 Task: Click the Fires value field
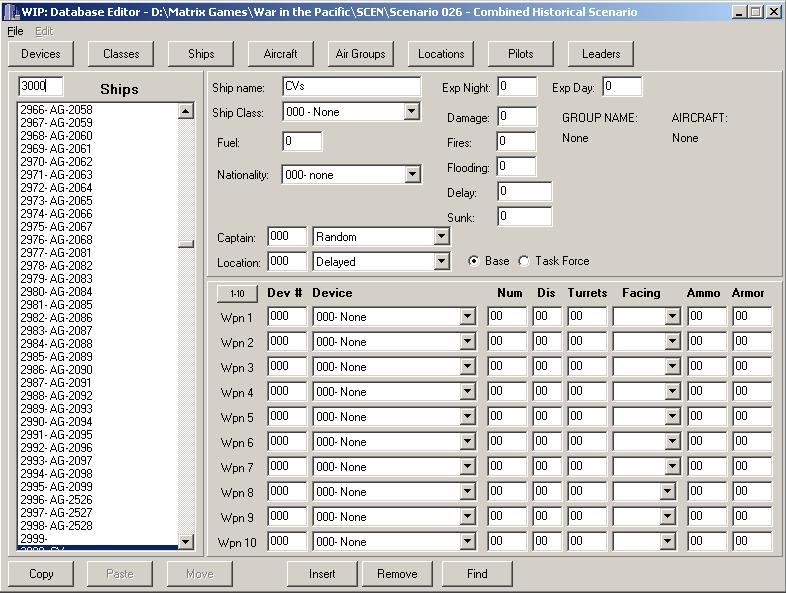[x=516, y=141]
